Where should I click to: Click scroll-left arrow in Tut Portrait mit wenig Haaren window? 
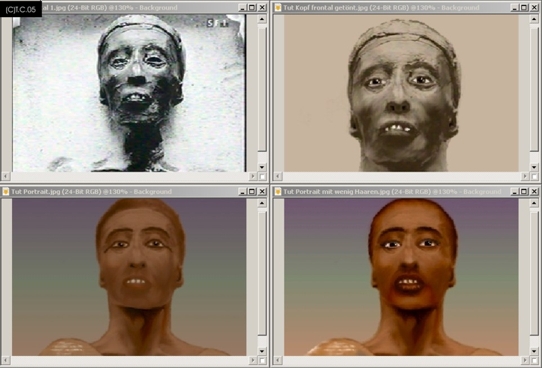coord(278,361)
